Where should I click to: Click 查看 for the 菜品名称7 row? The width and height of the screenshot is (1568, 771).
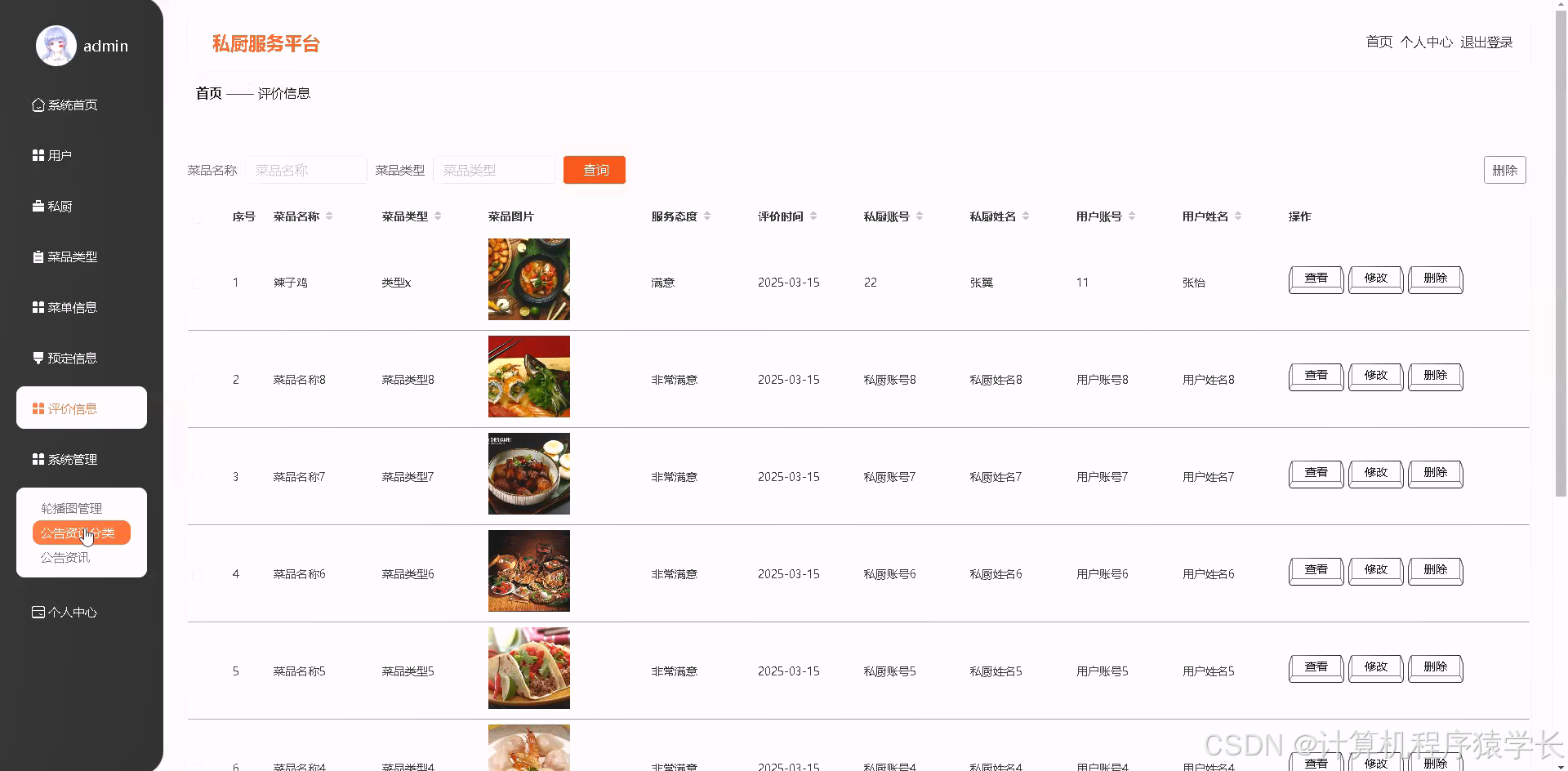(1316, 474)
